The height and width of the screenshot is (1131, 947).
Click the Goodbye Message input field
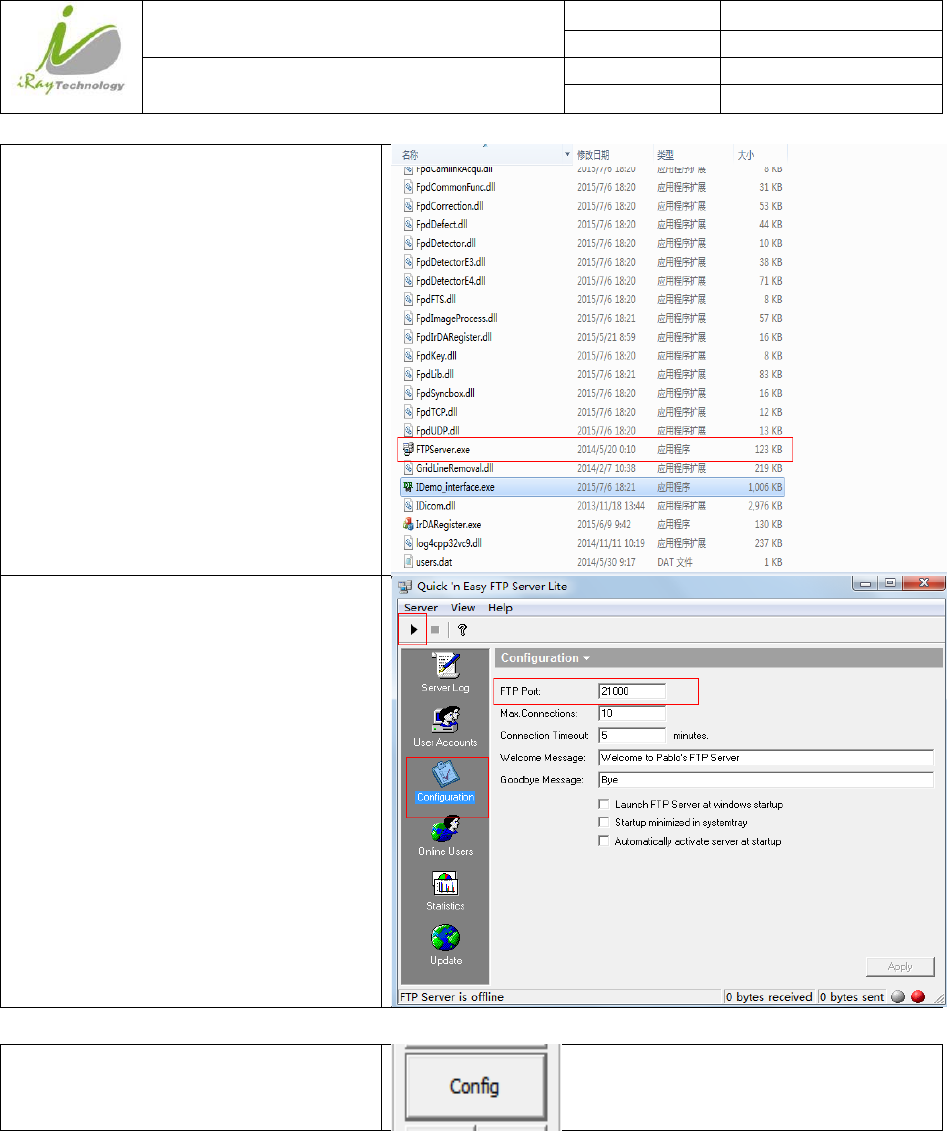766,780
